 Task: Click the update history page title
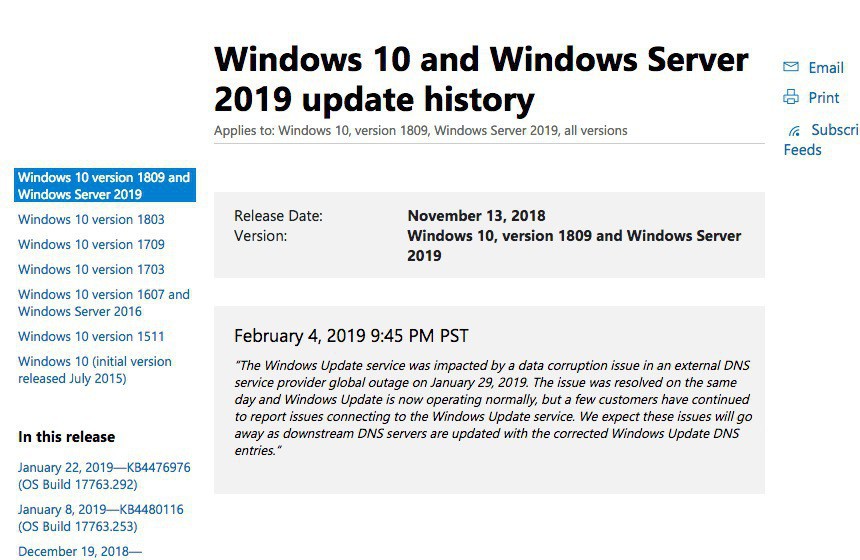(x=481, y=79)
